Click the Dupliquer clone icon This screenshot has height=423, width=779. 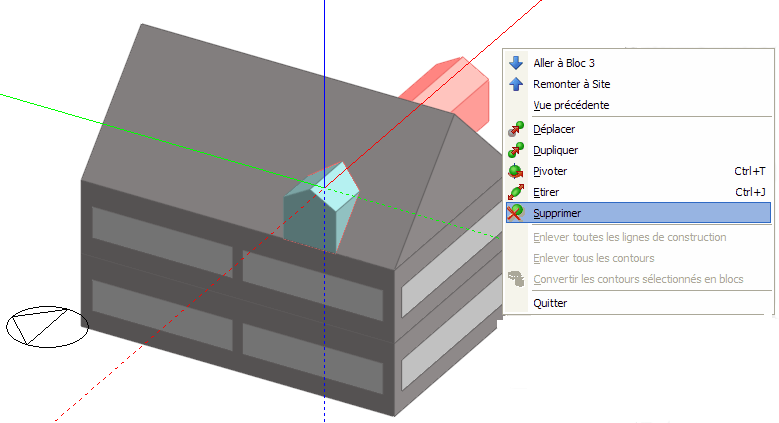coord(516,150)
